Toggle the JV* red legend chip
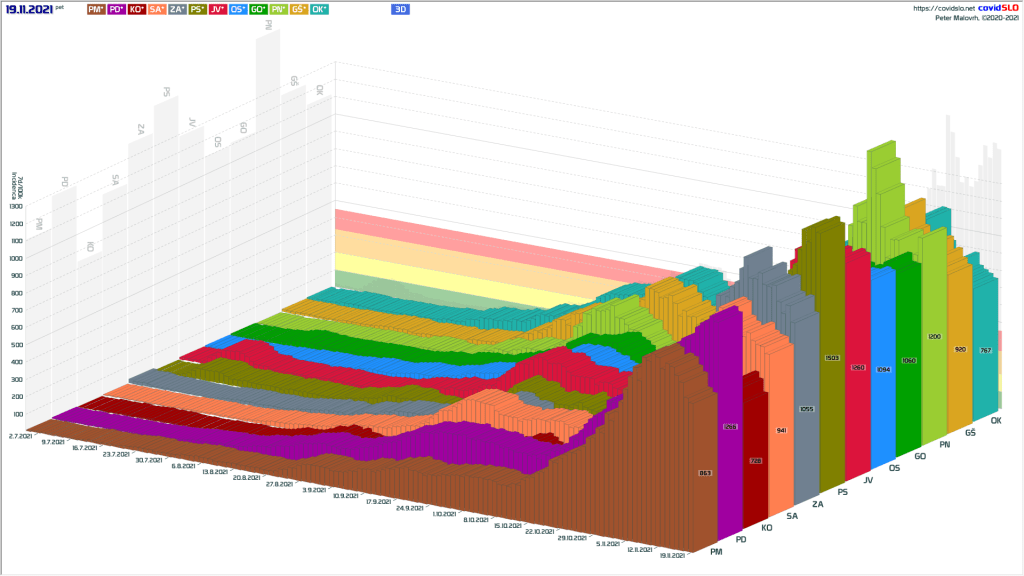This screenshot has height=576, width=1024. click(x=218, y=9)
